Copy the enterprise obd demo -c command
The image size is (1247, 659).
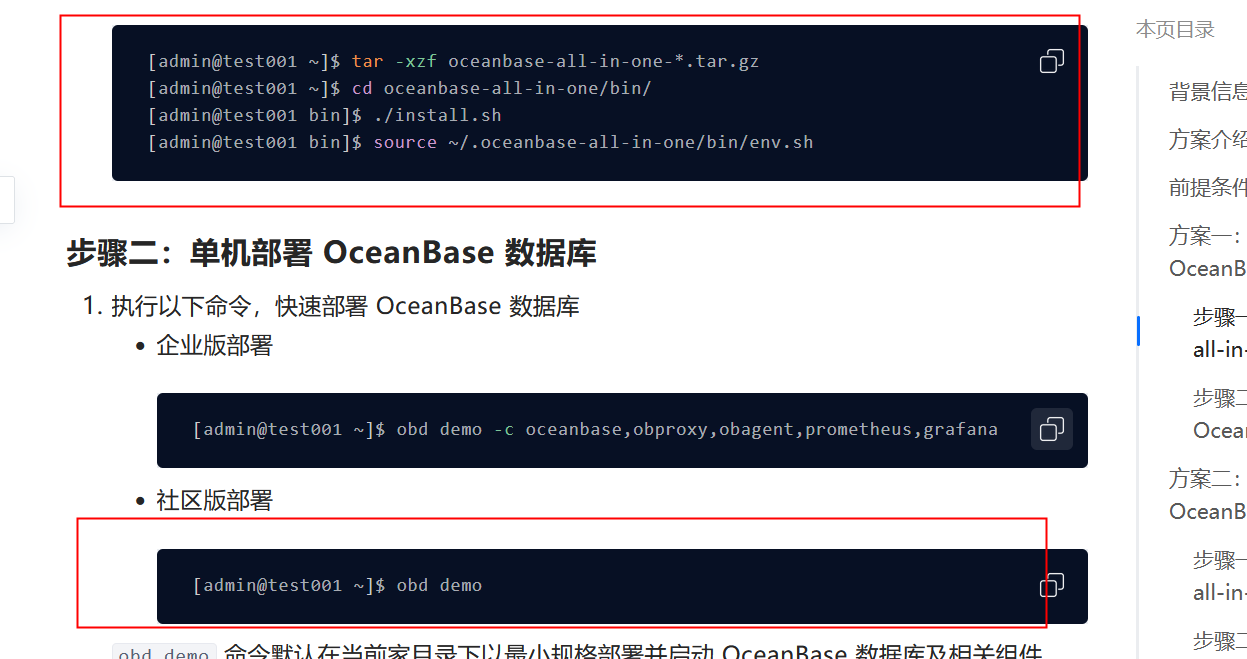click(x=1051, y=429)
